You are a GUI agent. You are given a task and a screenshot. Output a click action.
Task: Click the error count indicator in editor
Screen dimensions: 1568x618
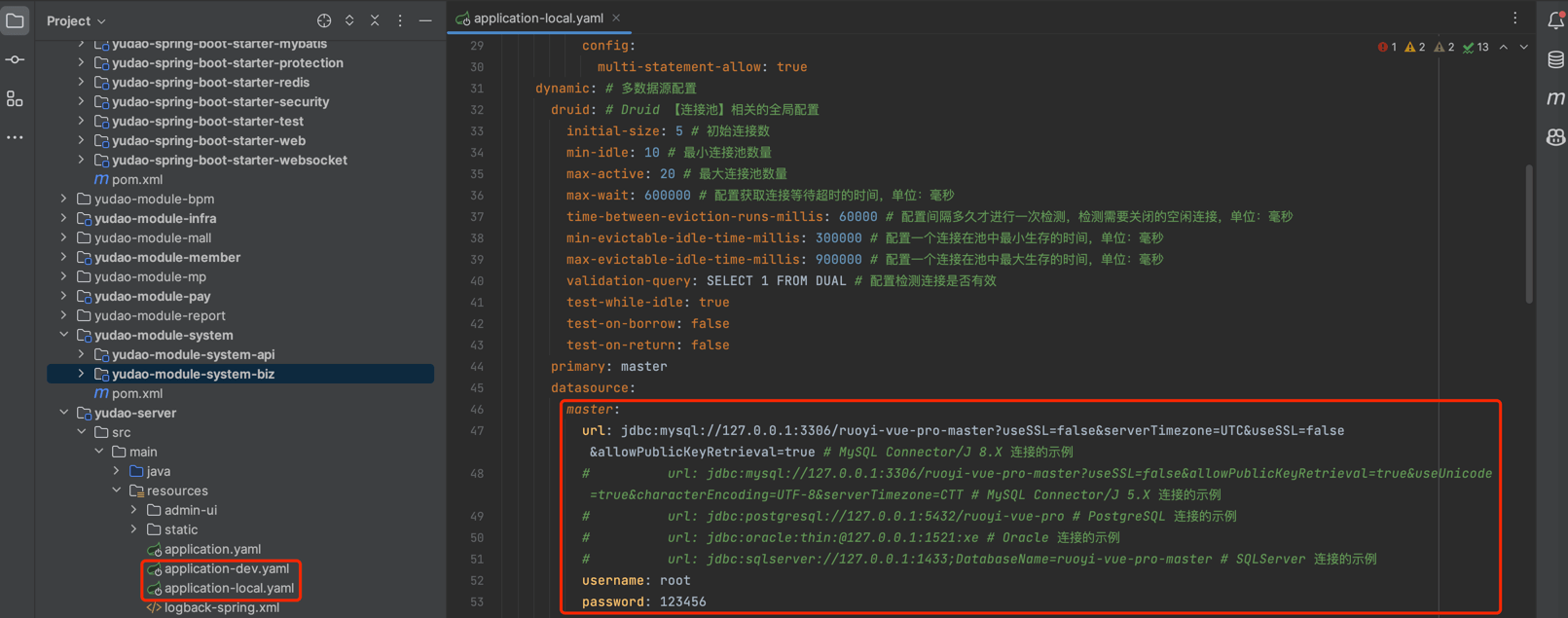pos(1387,47)
